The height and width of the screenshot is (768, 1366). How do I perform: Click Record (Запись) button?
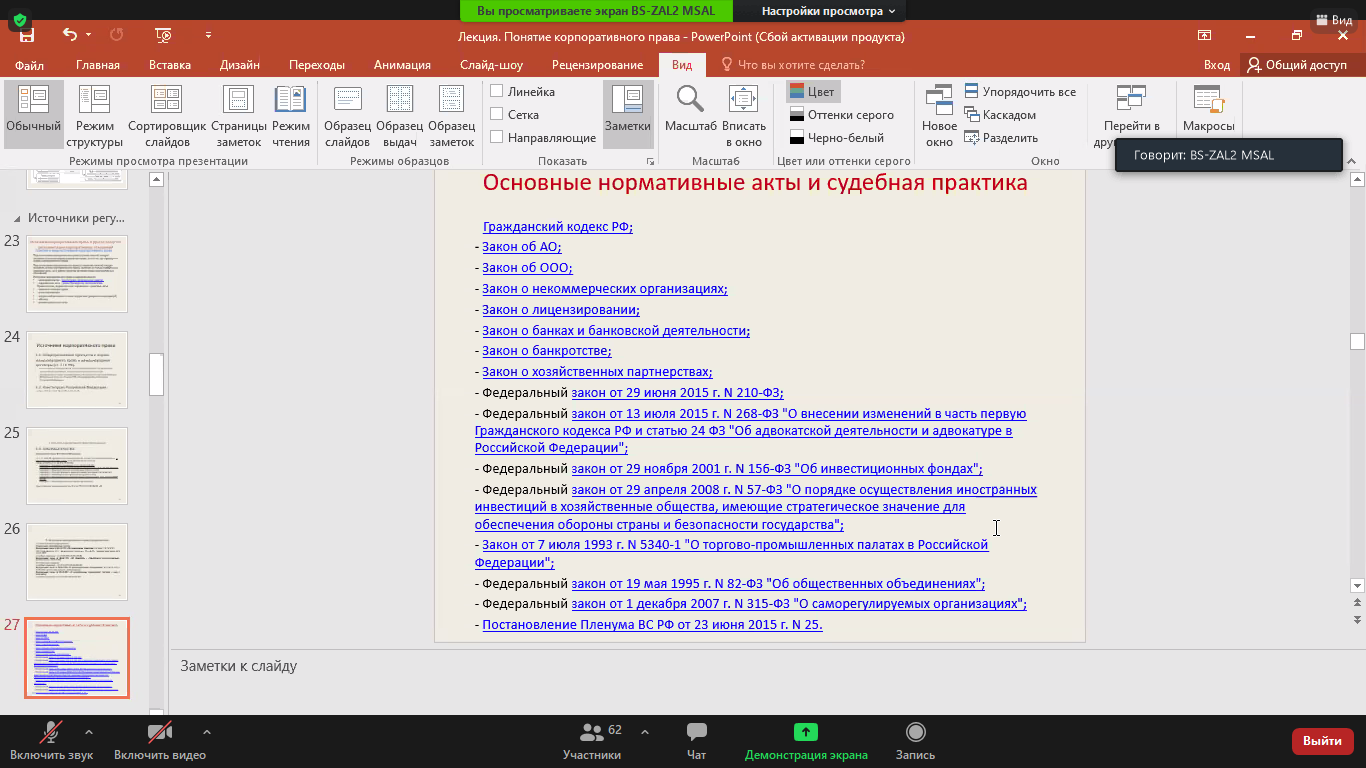[x=915, y=741]
